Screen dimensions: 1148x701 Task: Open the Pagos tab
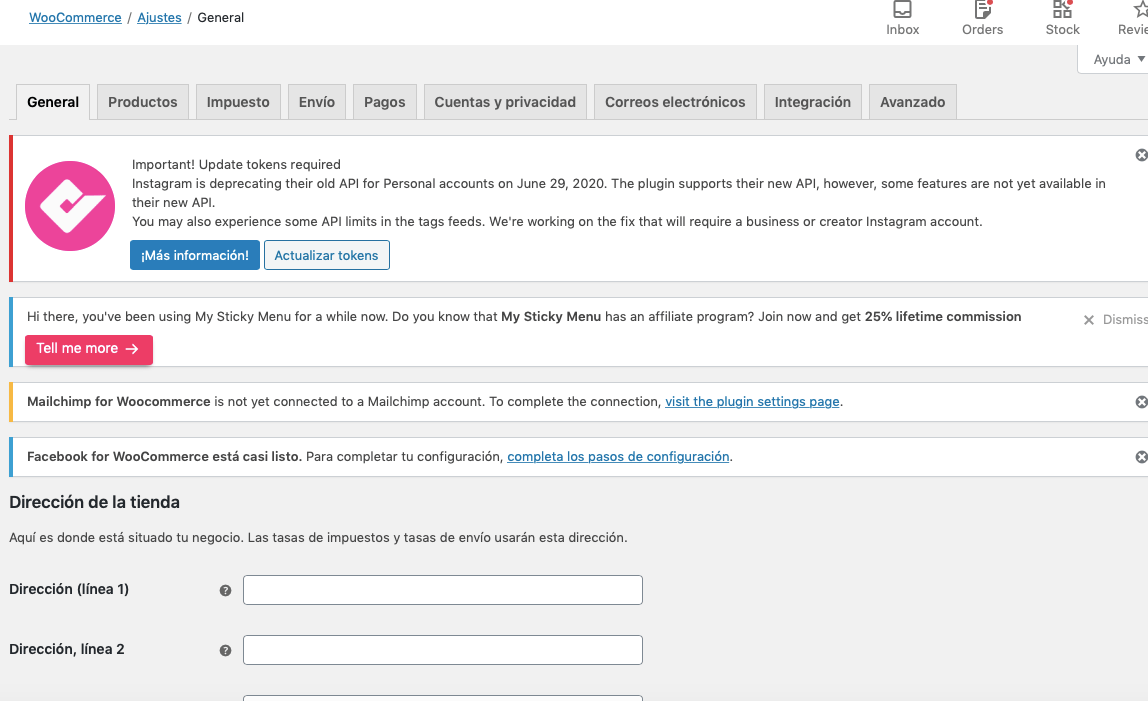coord(384,102)
